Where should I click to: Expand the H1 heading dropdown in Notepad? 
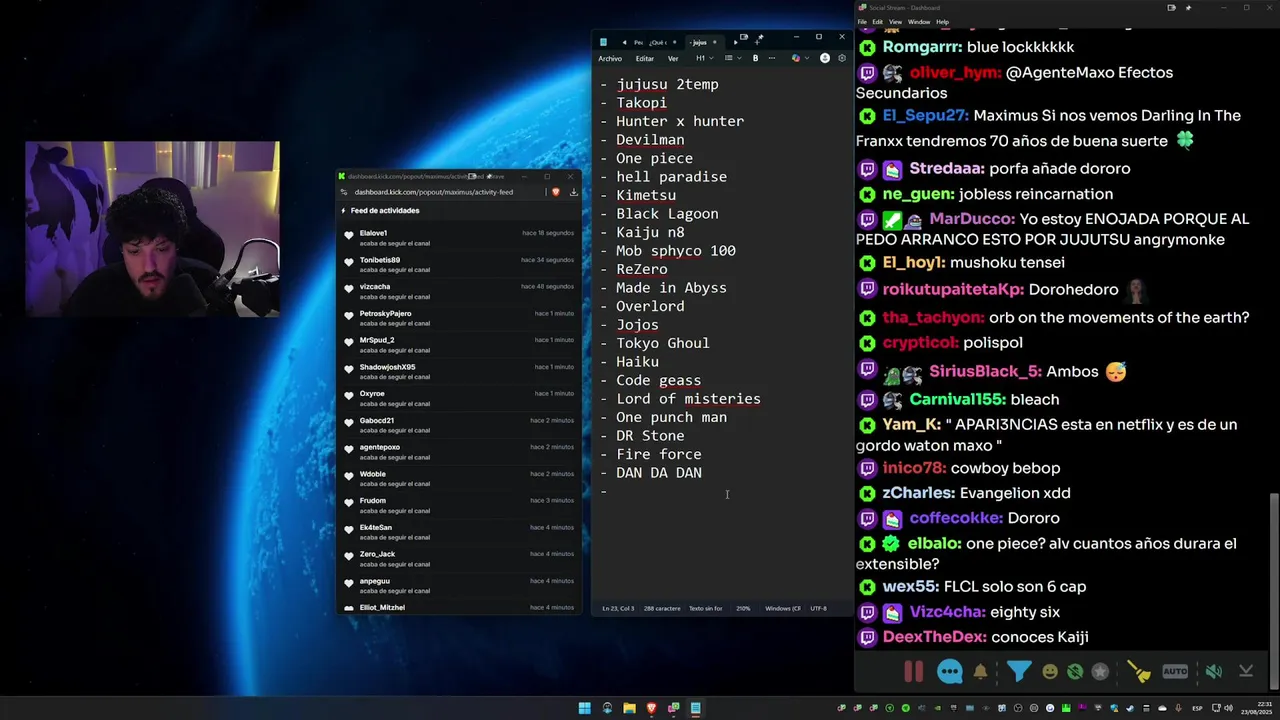pos(705,58)
